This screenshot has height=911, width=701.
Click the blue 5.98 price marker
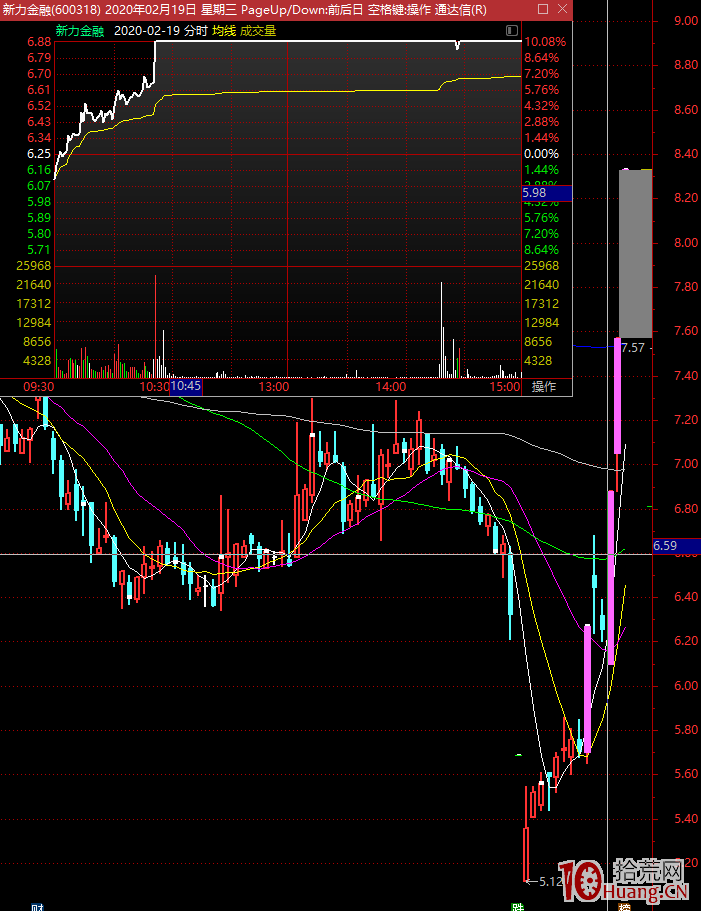click(x=547, y=193)
